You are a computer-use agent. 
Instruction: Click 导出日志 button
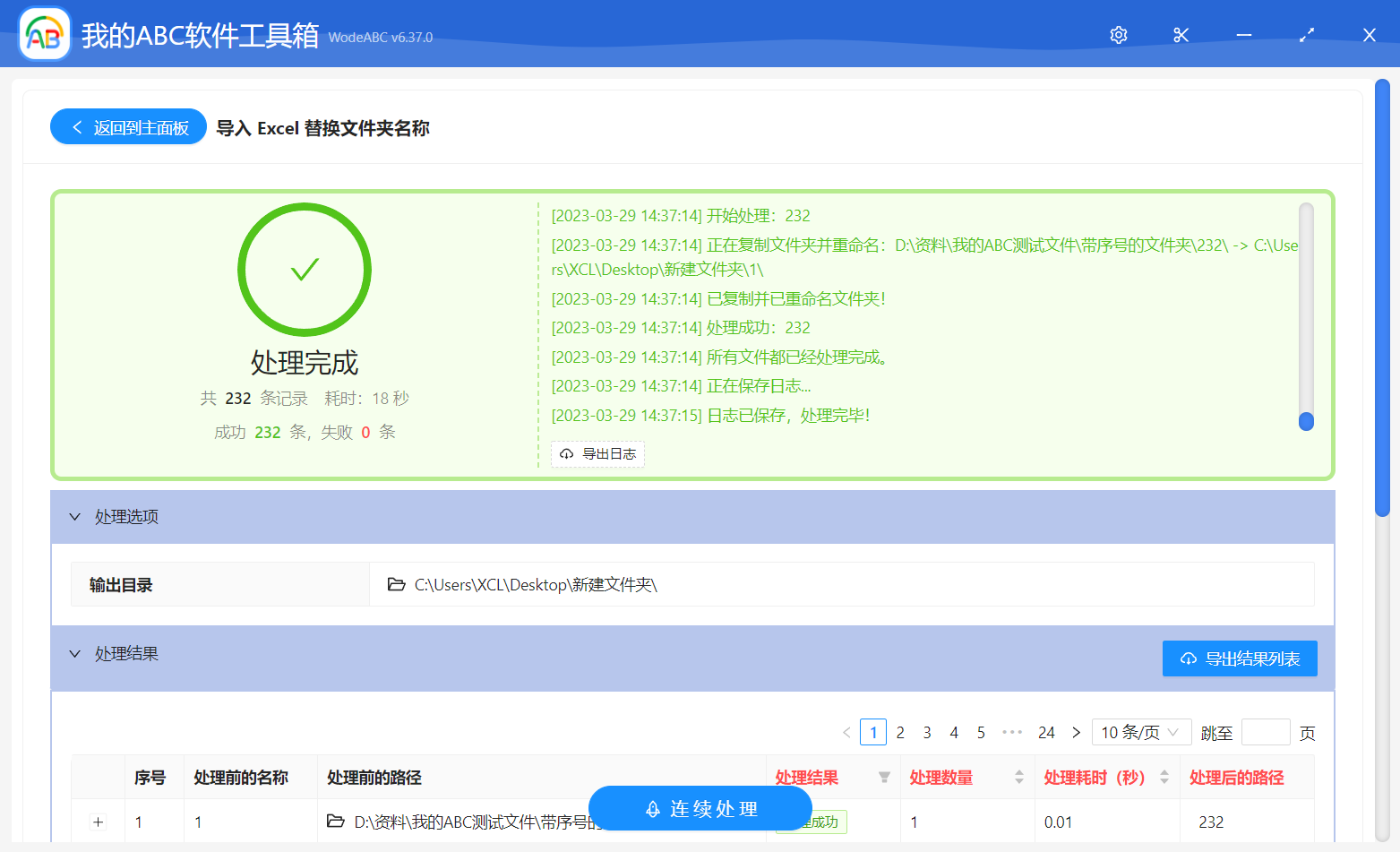[x=597, y=454]
